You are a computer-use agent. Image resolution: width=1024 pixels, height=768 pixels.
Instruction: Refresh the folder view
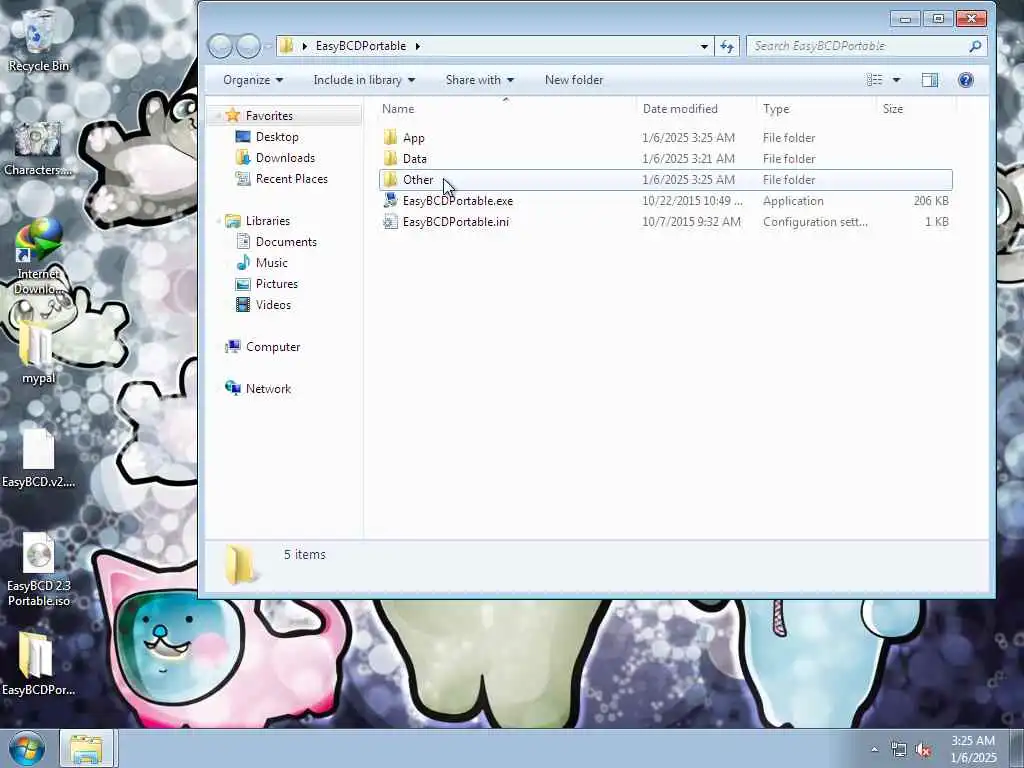click(727, 46)
